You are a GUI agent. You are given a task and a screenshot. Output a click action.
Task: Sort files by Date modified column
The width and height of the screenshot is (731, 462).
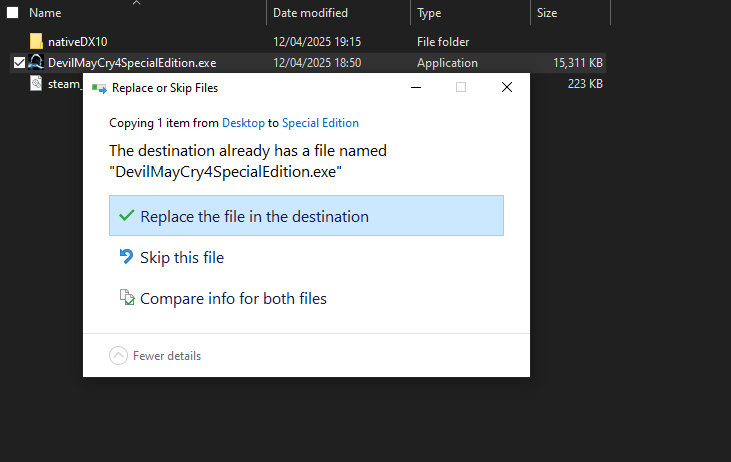[x=310, y=13]
